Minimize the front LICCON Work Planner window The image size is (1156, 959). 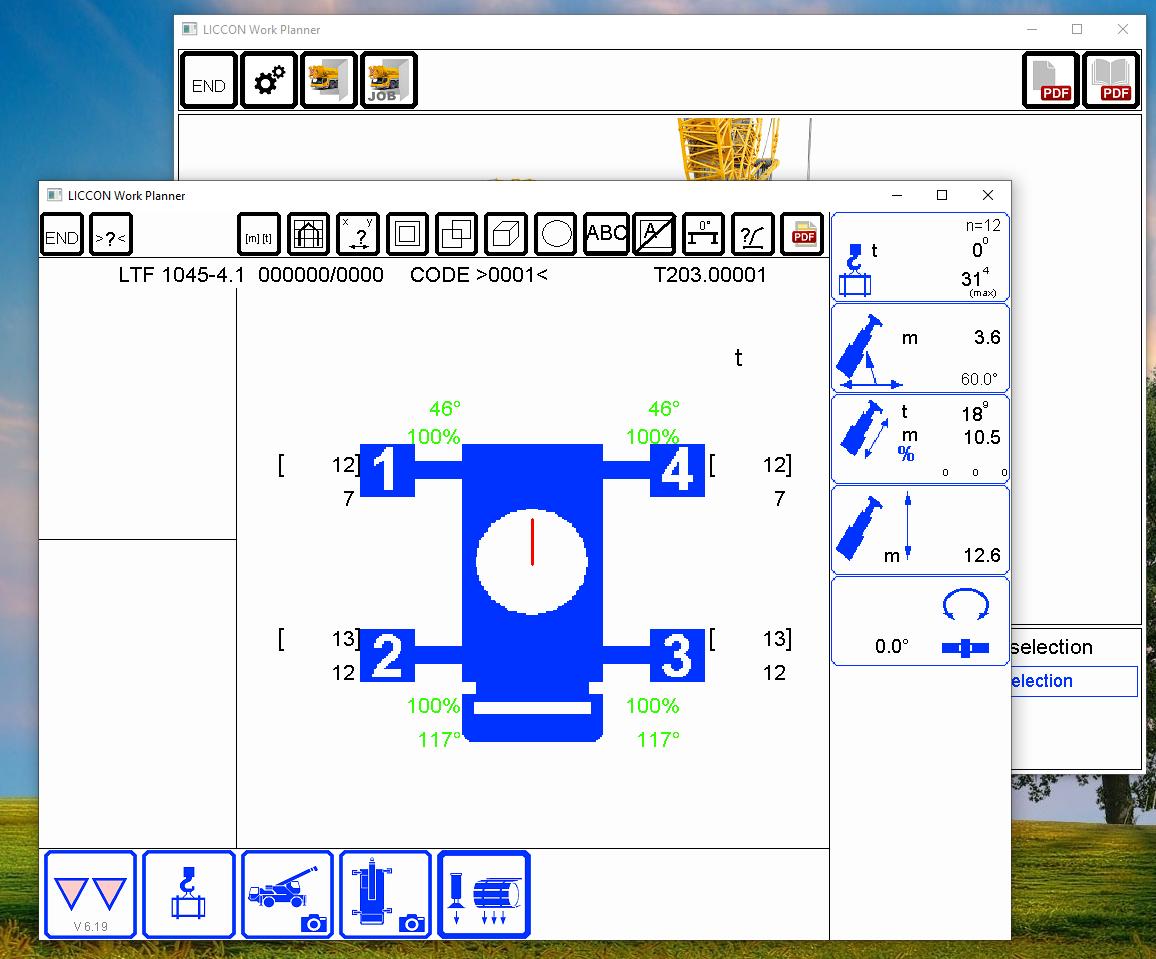(896, 195)
